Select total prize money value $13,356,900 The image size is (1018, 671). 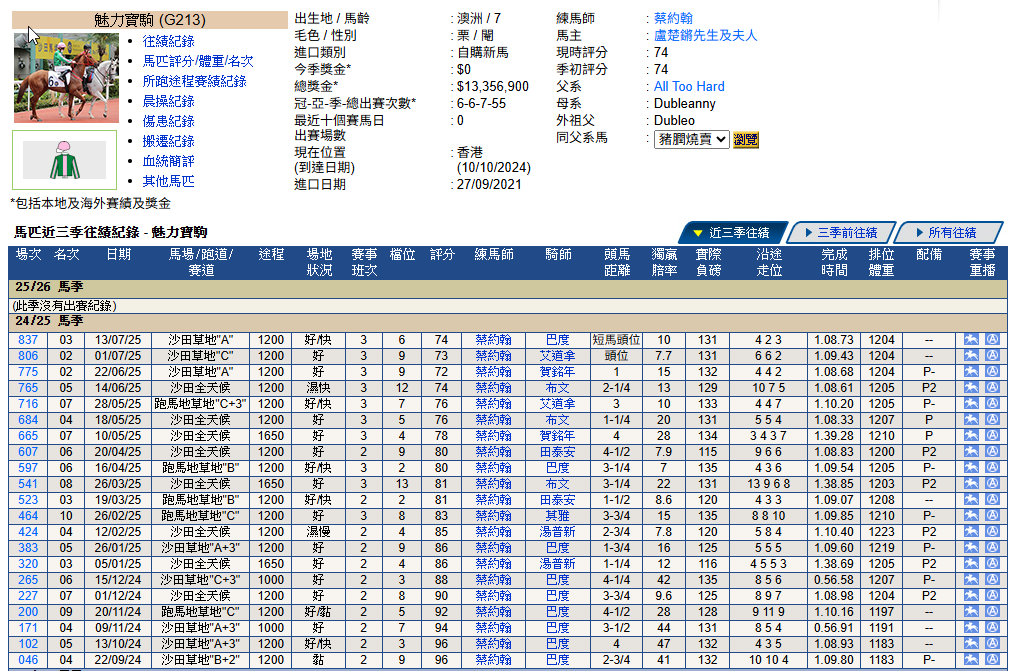[493, 86]
